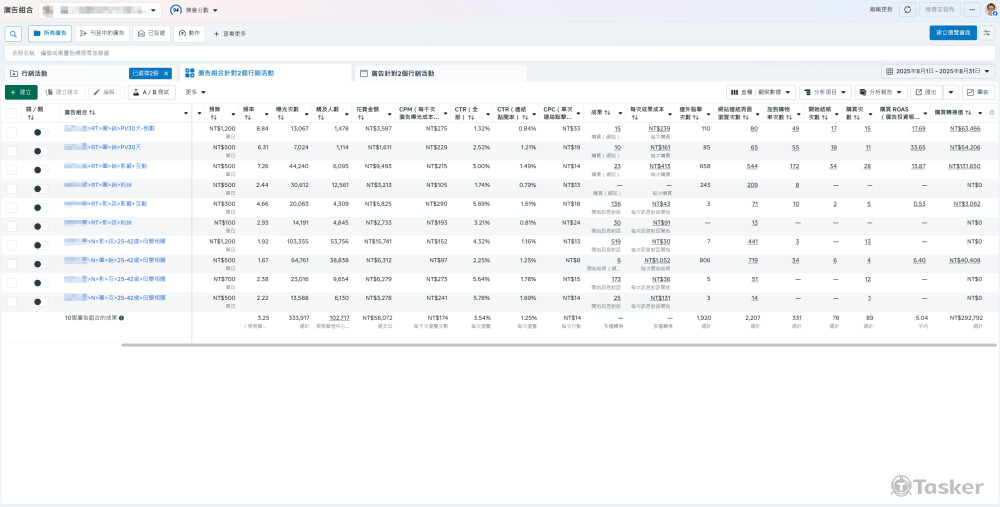Toggle the RT>影>訪>粉絲 ad set switch
The image size is (1000, 507).
(x=40, y=223)
